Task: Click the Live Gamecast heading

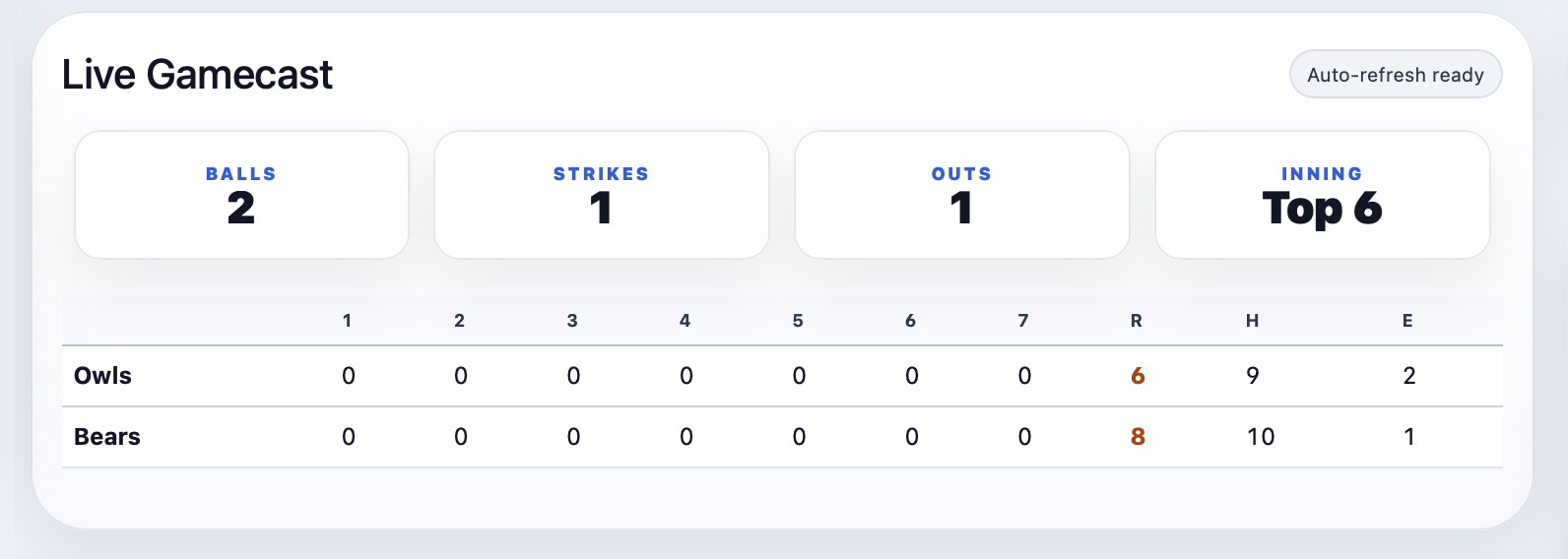Action: [197, 75]
